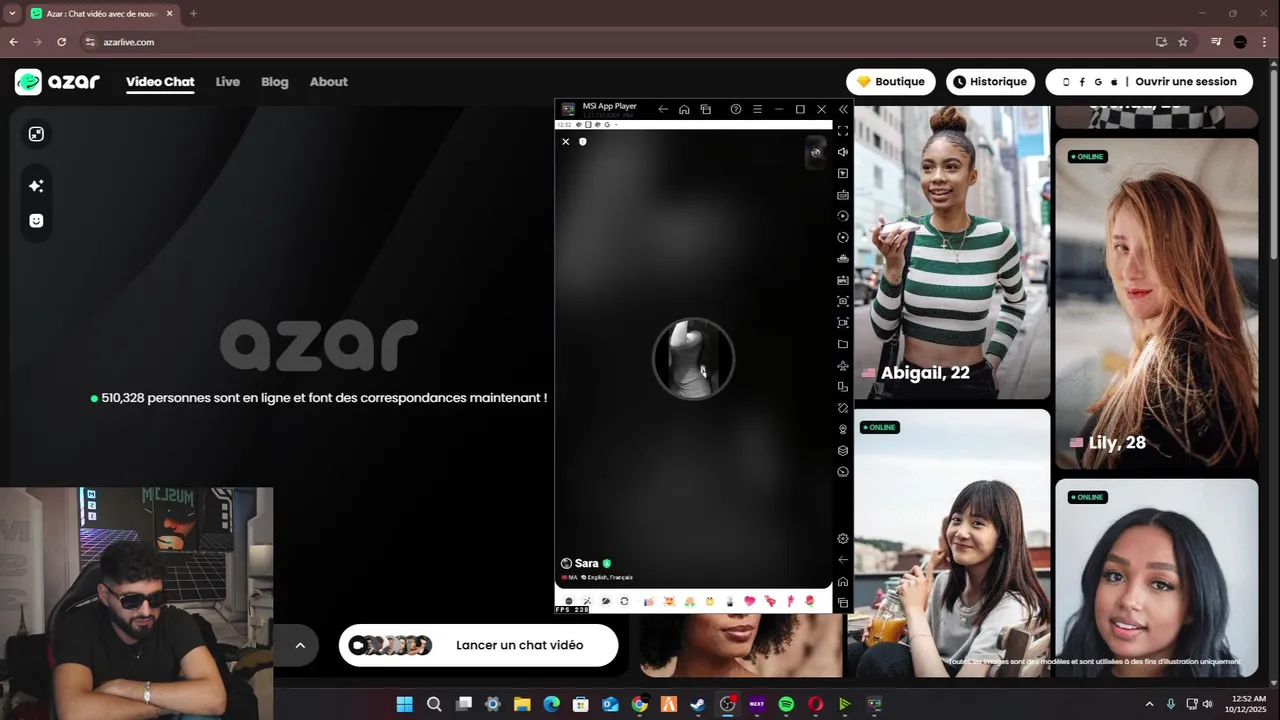
Task: Click Android back arrow at sidebar bottom
Action: [x=843, y=560]
